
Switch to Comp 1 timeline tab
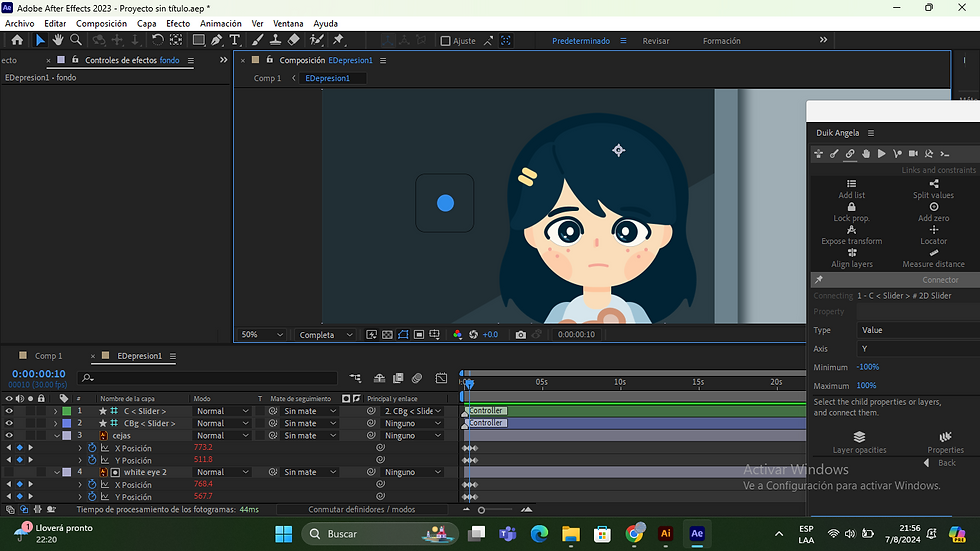coord(48,356)
